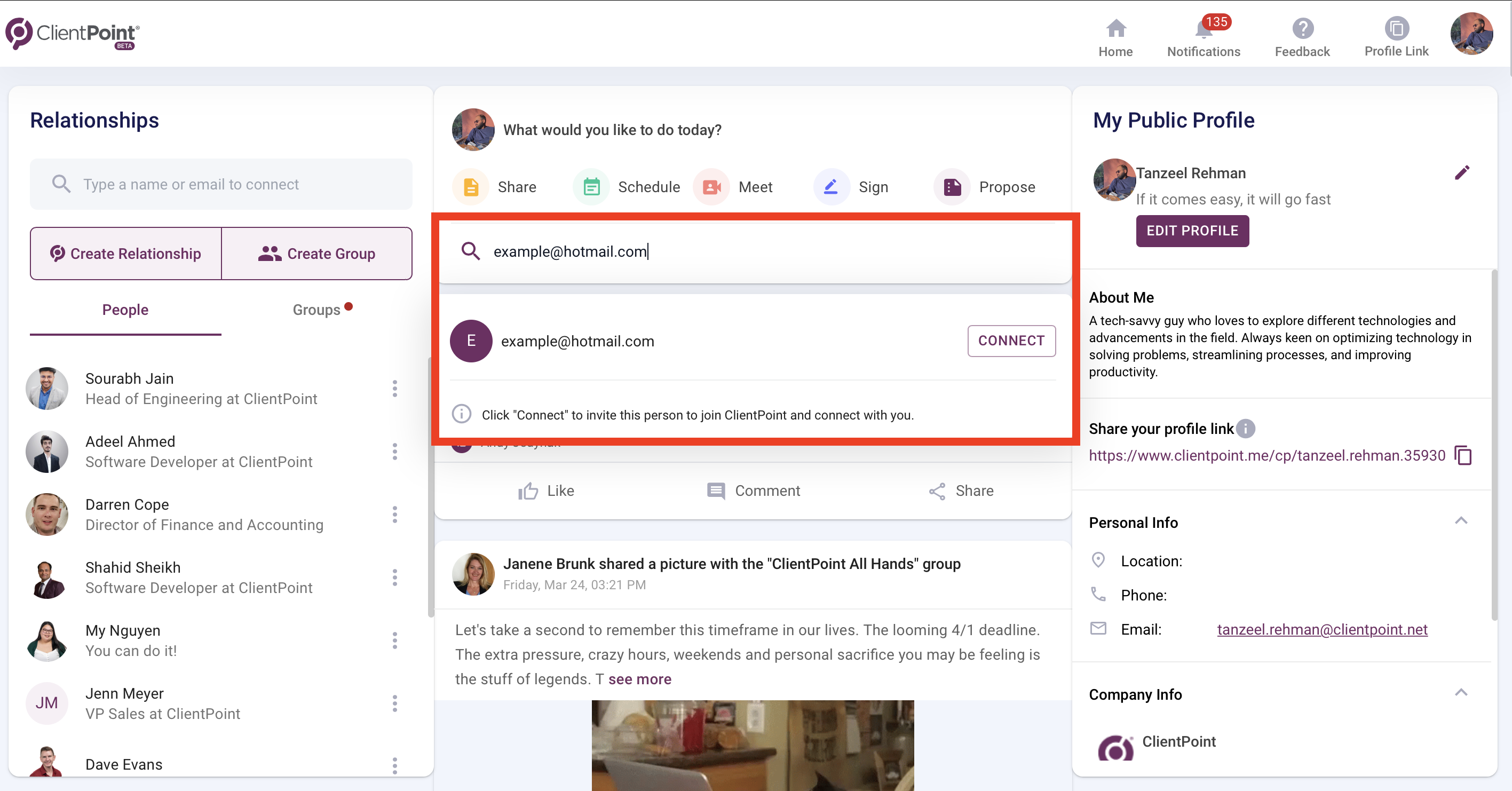Open options menu for Sourabh Jain
1512x791 pixels.
[x=394, y=389]
